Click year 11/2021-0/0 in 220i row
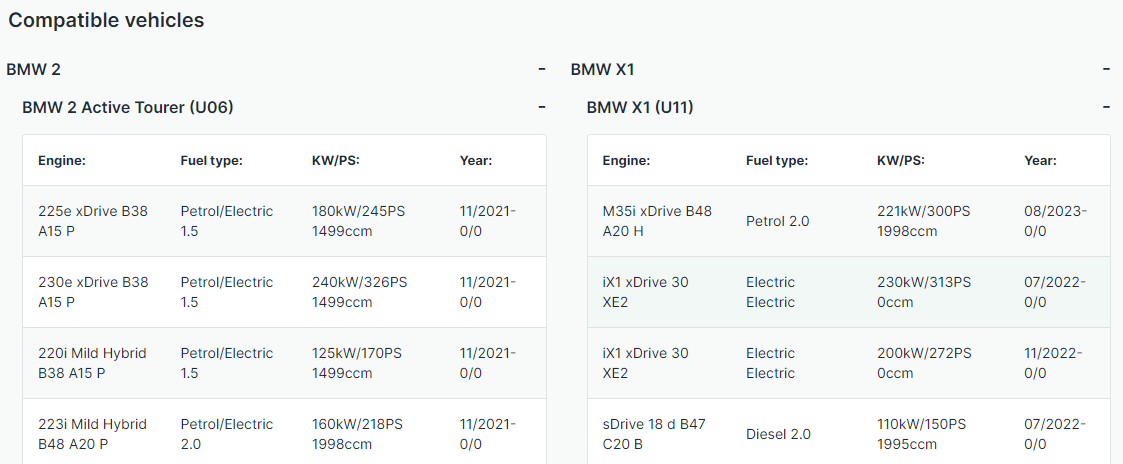This screenshot has width=1123, height=464. click(x=488, y=363)
